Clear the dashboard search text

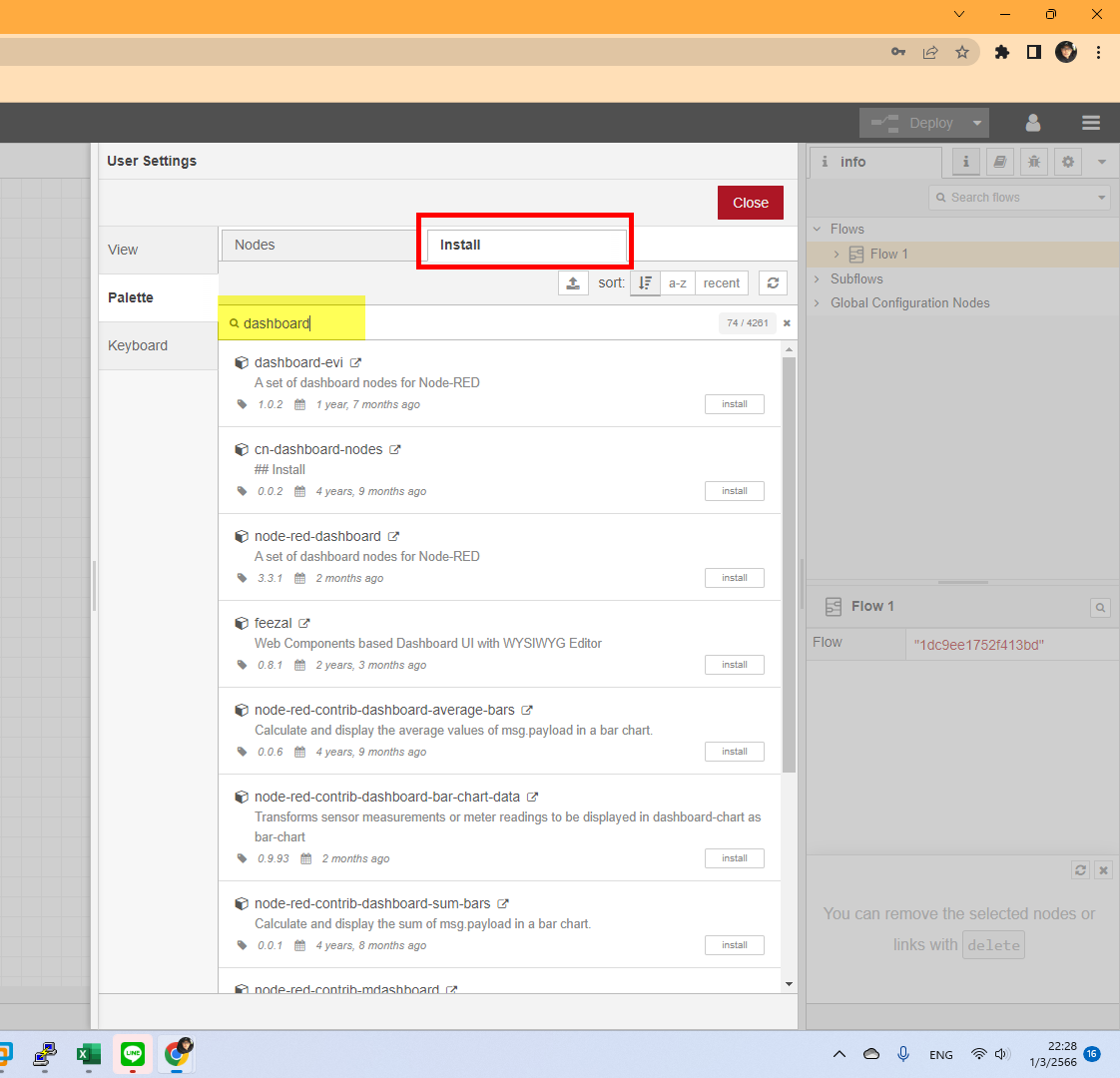(787, 322)
